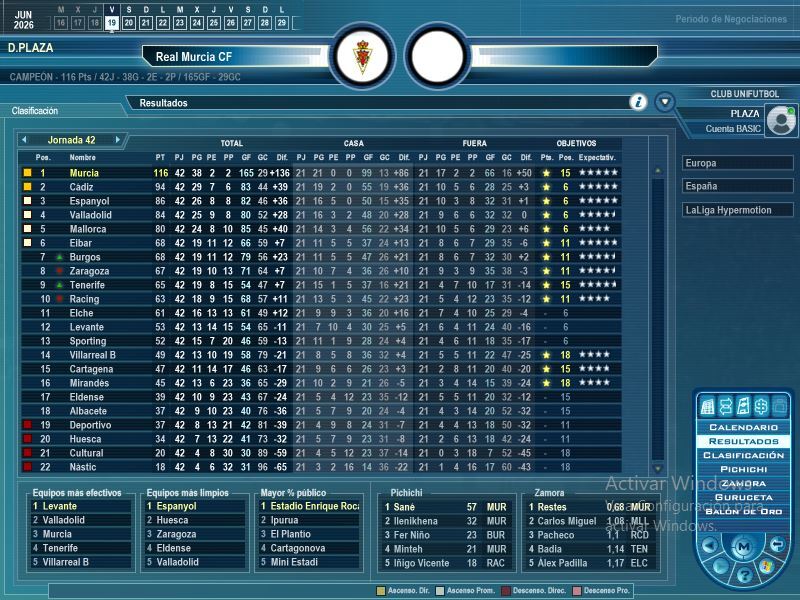Click the return arrow navigation icon
This screenshot has height=600, width=800.
pos(777,545)
